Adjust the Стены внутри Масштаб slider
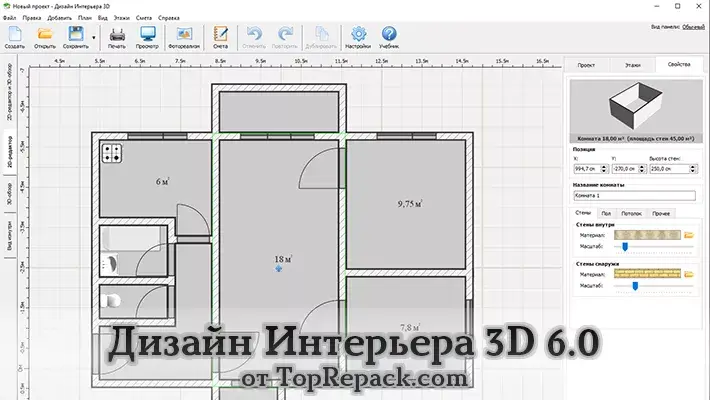 pyautogui.click(x=625, y=246)
